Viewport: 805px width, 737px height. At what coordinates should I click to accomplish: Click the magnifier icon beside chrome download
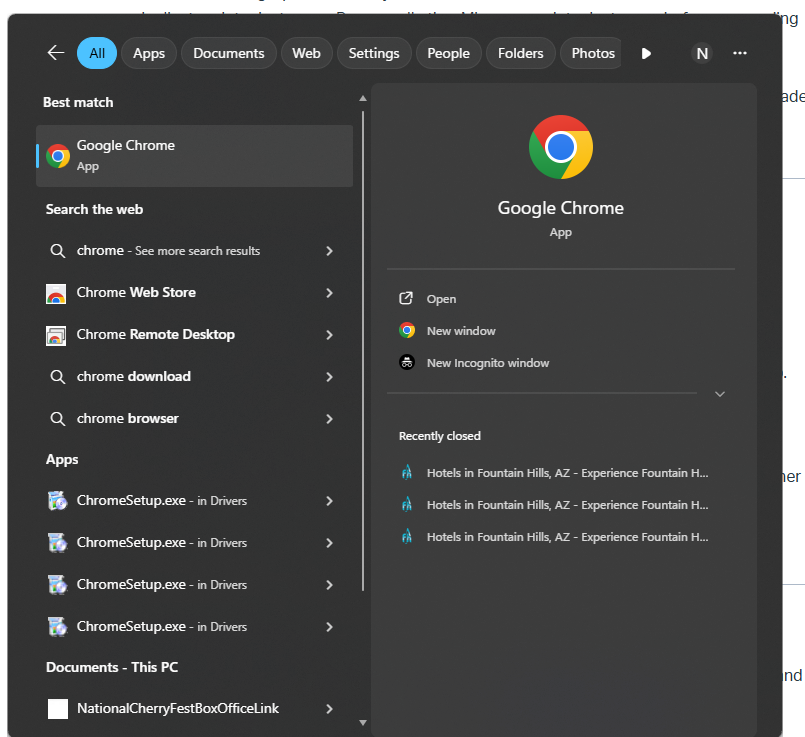coord(58,377)
